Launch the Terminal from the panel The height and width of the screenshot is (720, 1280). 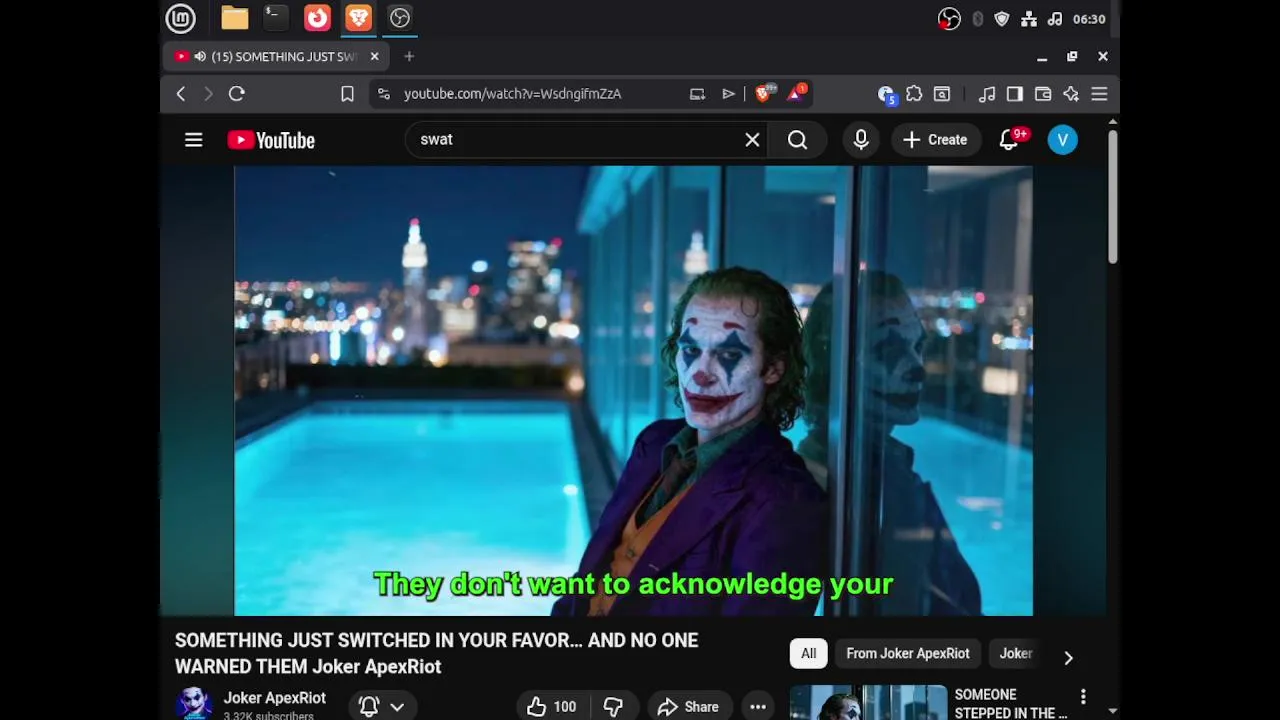pyautogui.click(x=275, y=18)
